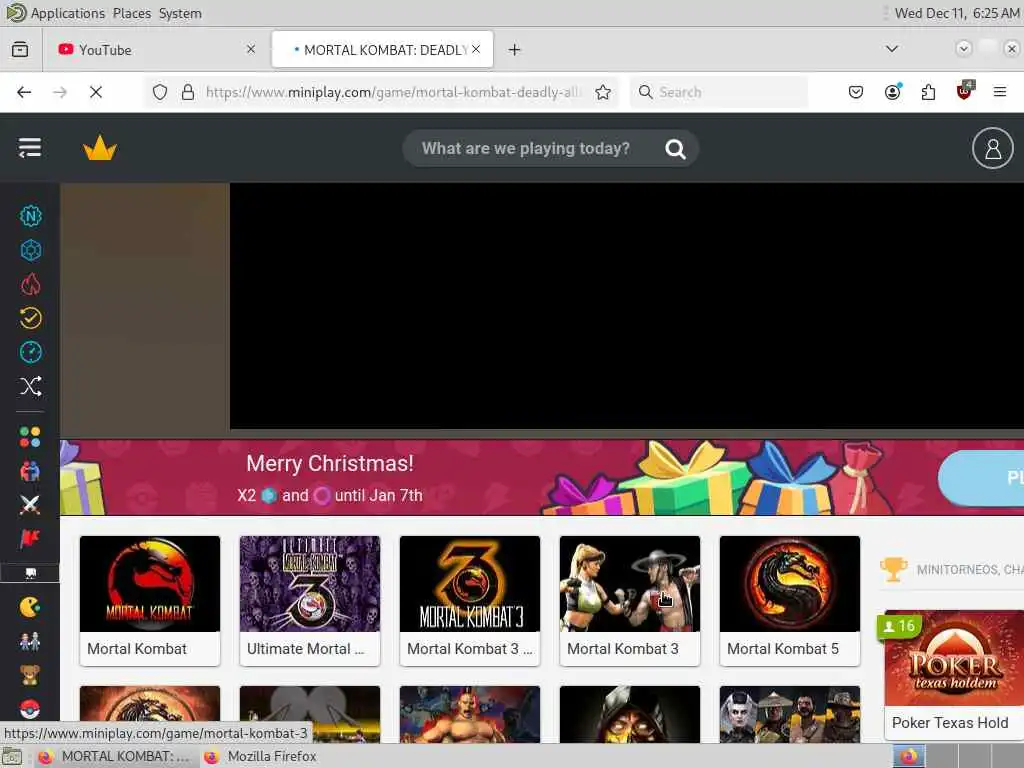
Task: Click the show desktop icon in the bottom panel
Action: [12, 756]
